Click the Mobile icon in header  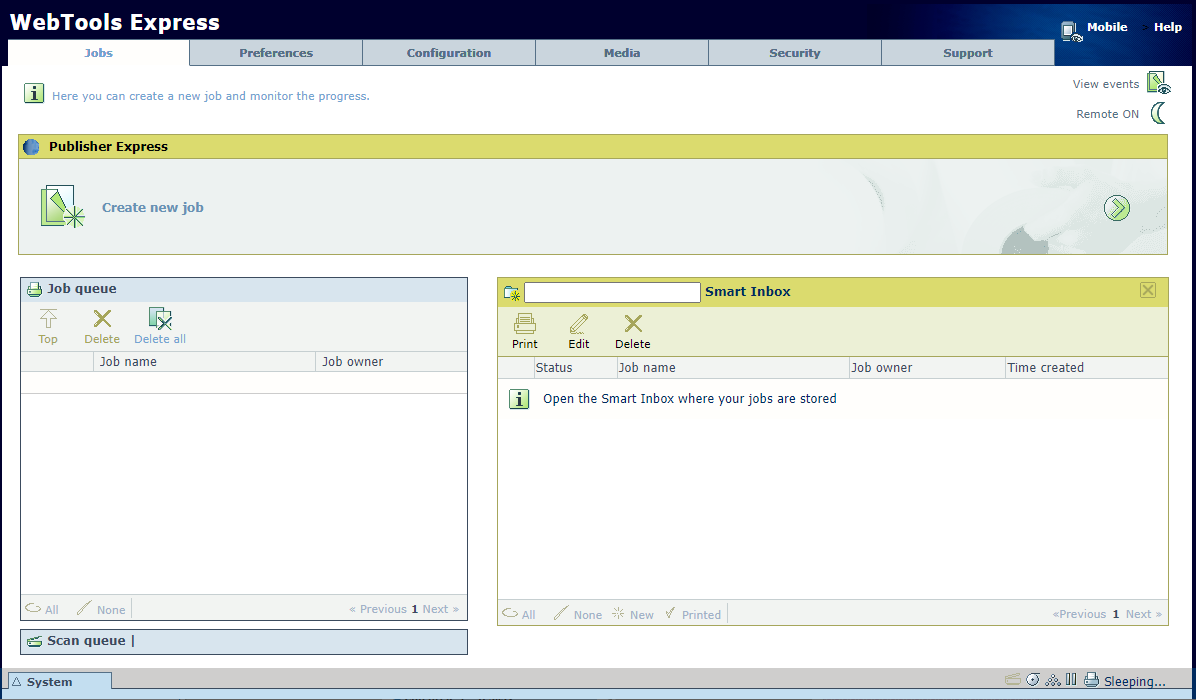pyautogui.click(x=1073, y=30)
